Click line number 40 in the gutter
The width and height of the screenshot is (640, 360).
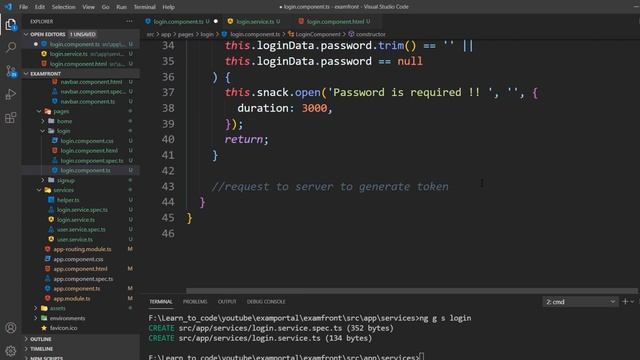point(168,139)
